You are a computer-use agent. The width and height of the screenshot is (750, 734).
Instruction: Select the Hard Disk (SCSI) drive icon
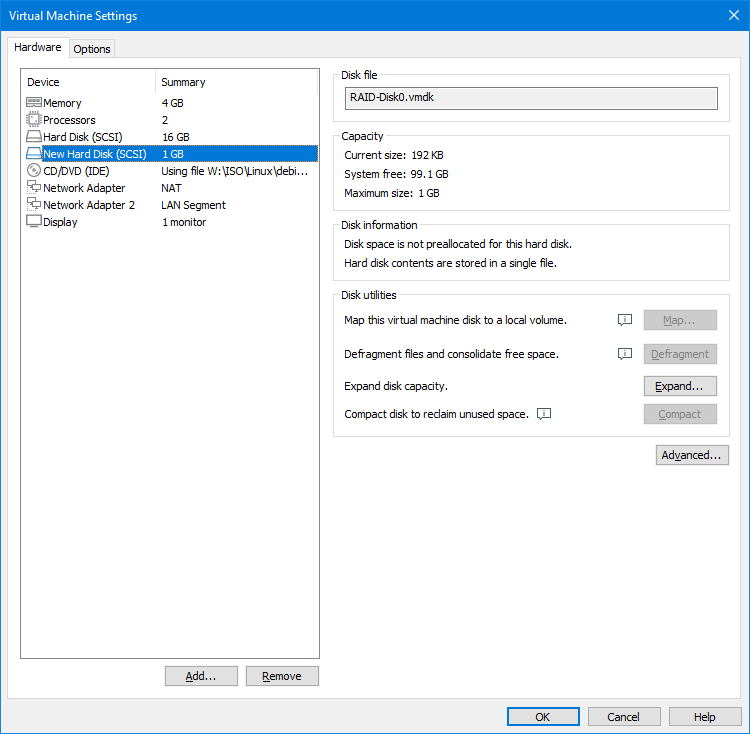33,137
